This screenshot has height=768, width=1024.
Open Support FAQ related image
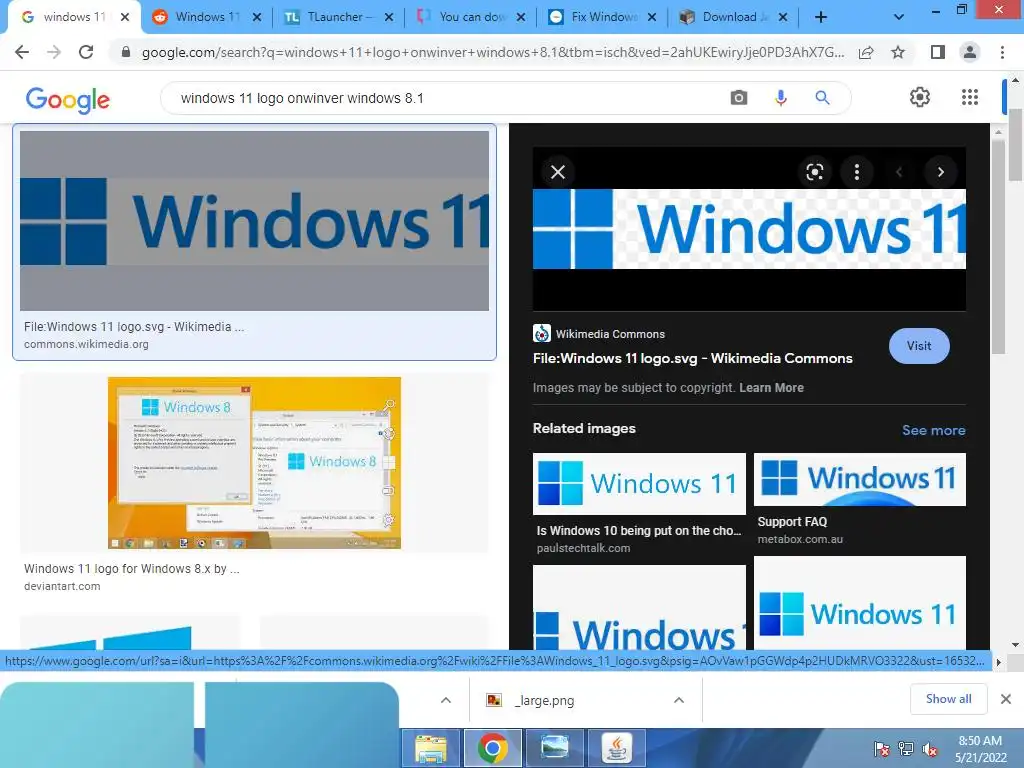[859, 479]
